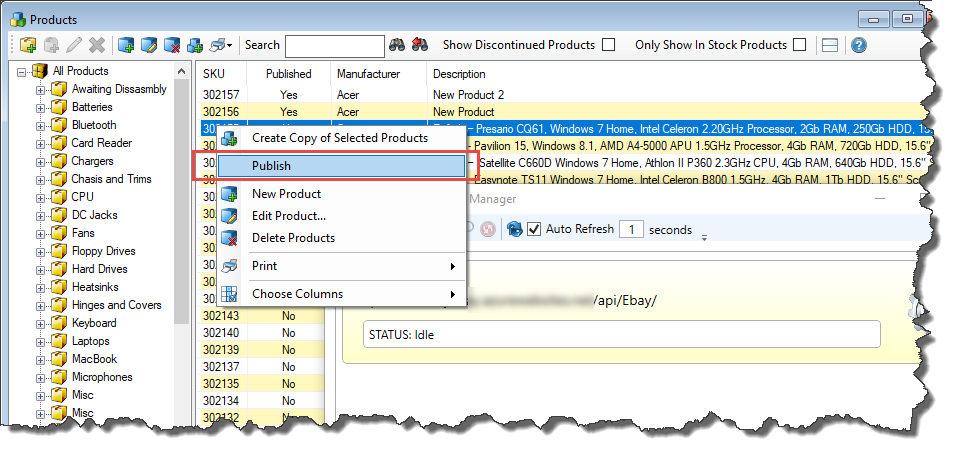Screen dimensions: 959x457
Task: Click the blue help question mark icon
Action: (x=859, y=45)
